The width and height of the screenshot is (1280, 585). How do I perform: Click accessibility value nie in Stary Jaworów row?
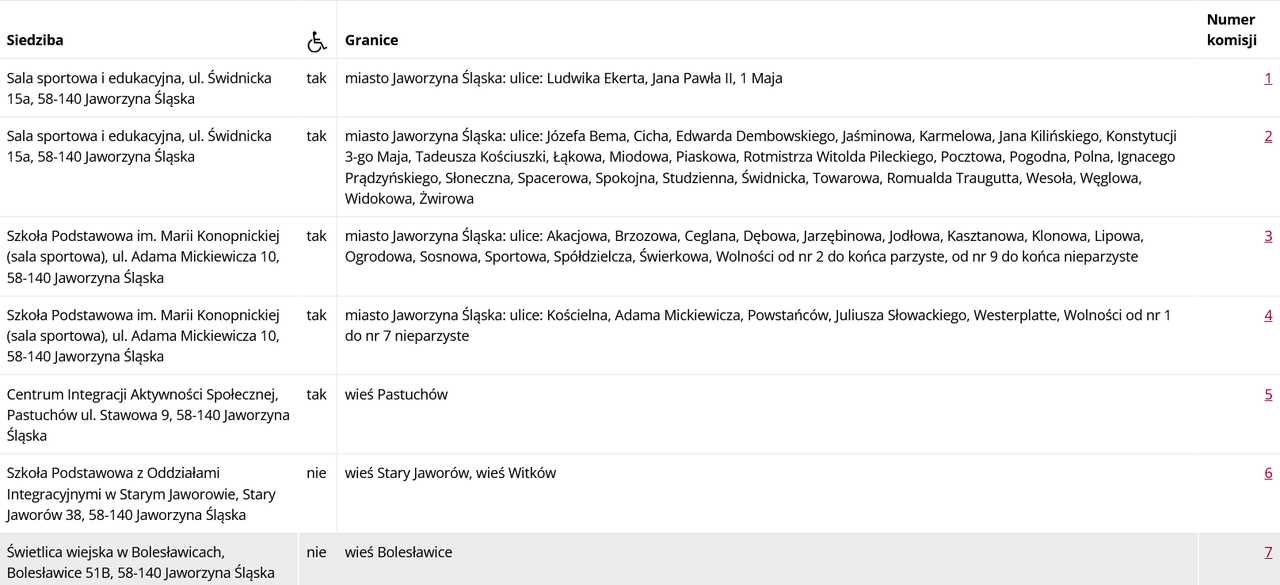coord(316,473)
